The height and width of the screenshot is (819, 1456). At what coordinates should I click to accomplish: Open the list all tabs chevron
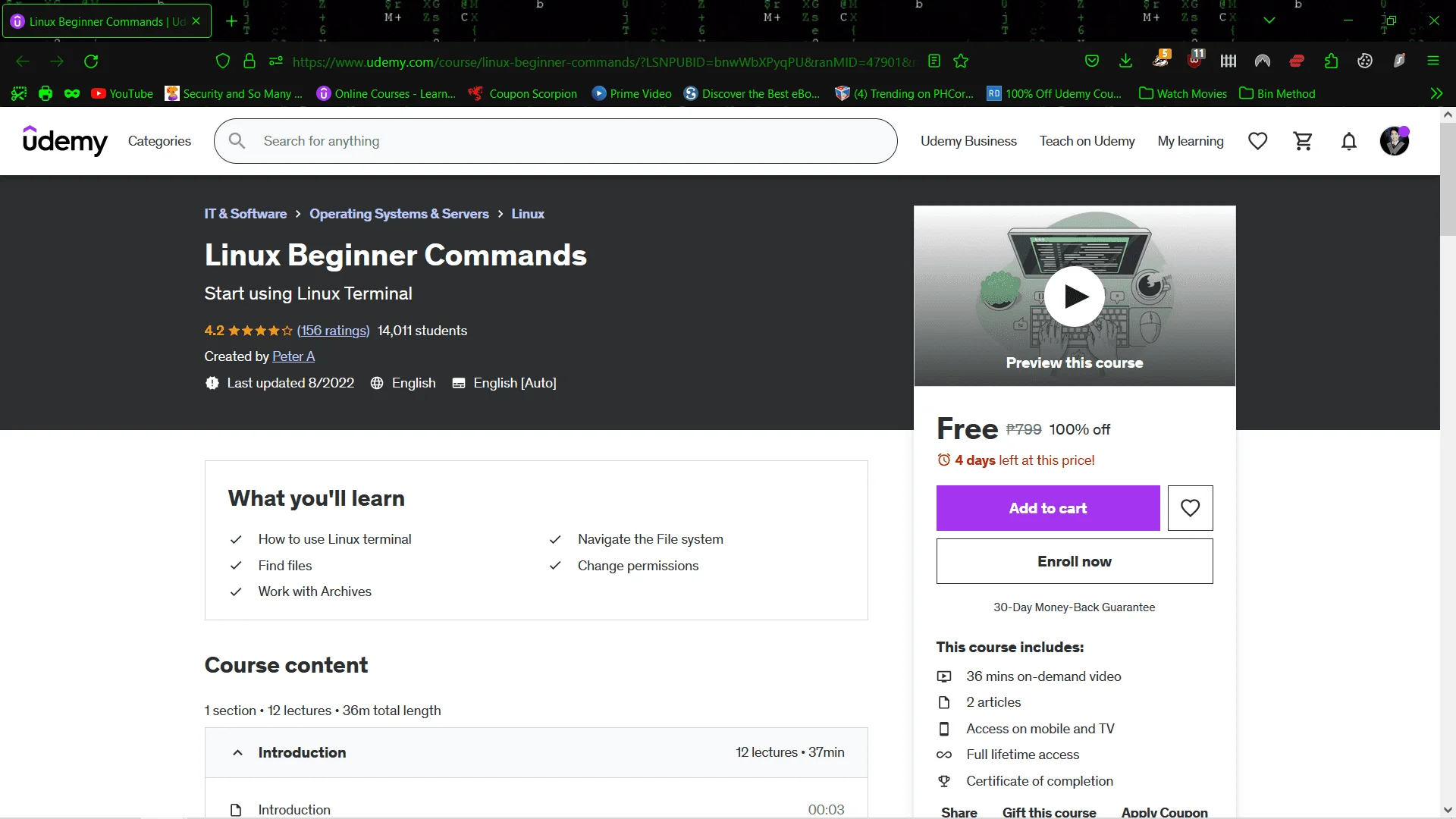tap(1269, 20)
